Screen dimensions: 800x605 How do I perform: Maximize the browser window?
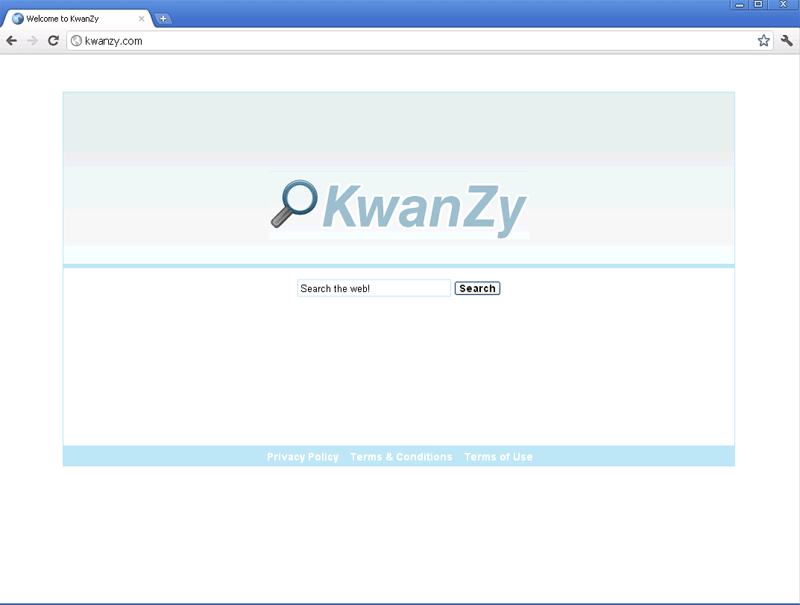[759, 5]
